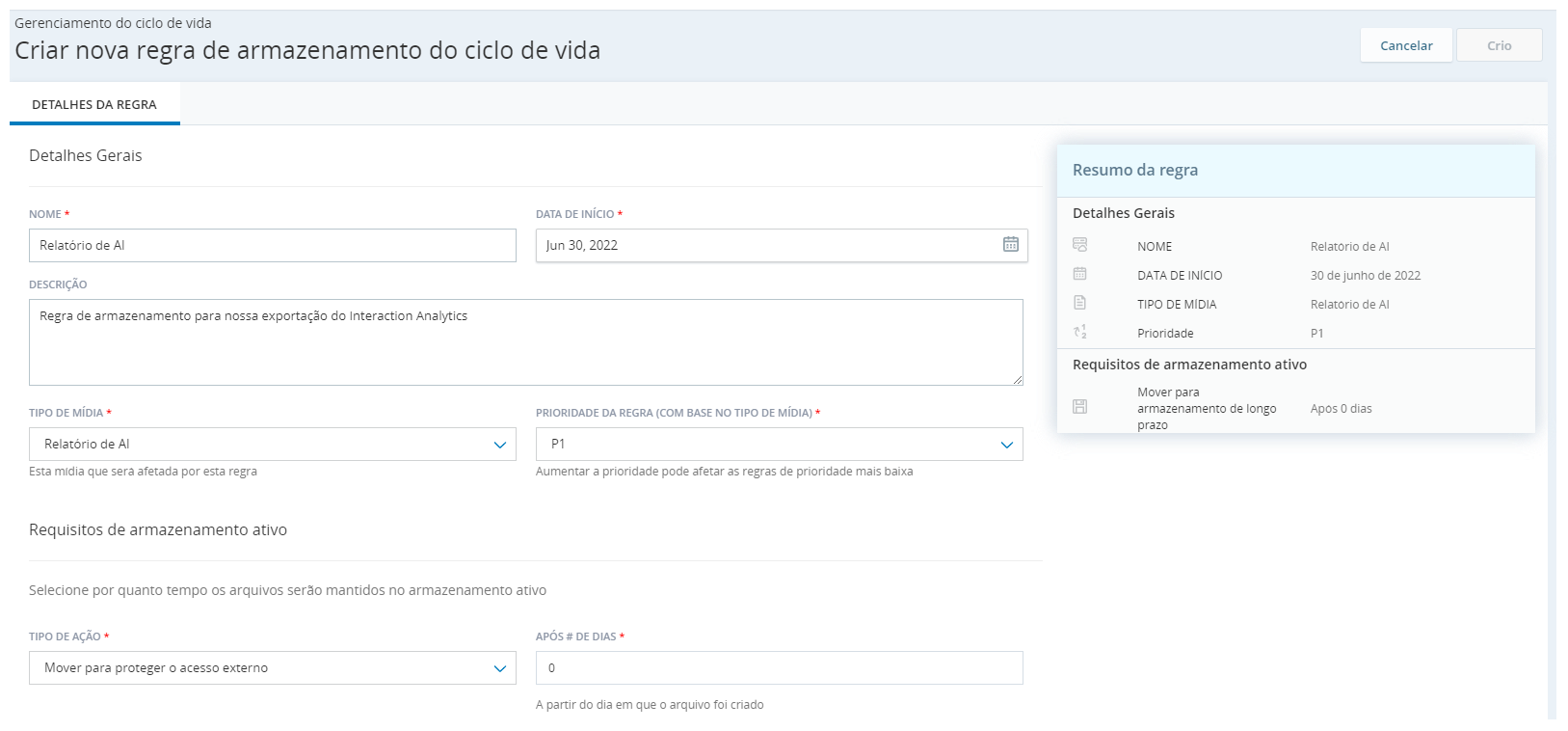
Task: Click the Após # de Dias field
Action: point(780,667)
